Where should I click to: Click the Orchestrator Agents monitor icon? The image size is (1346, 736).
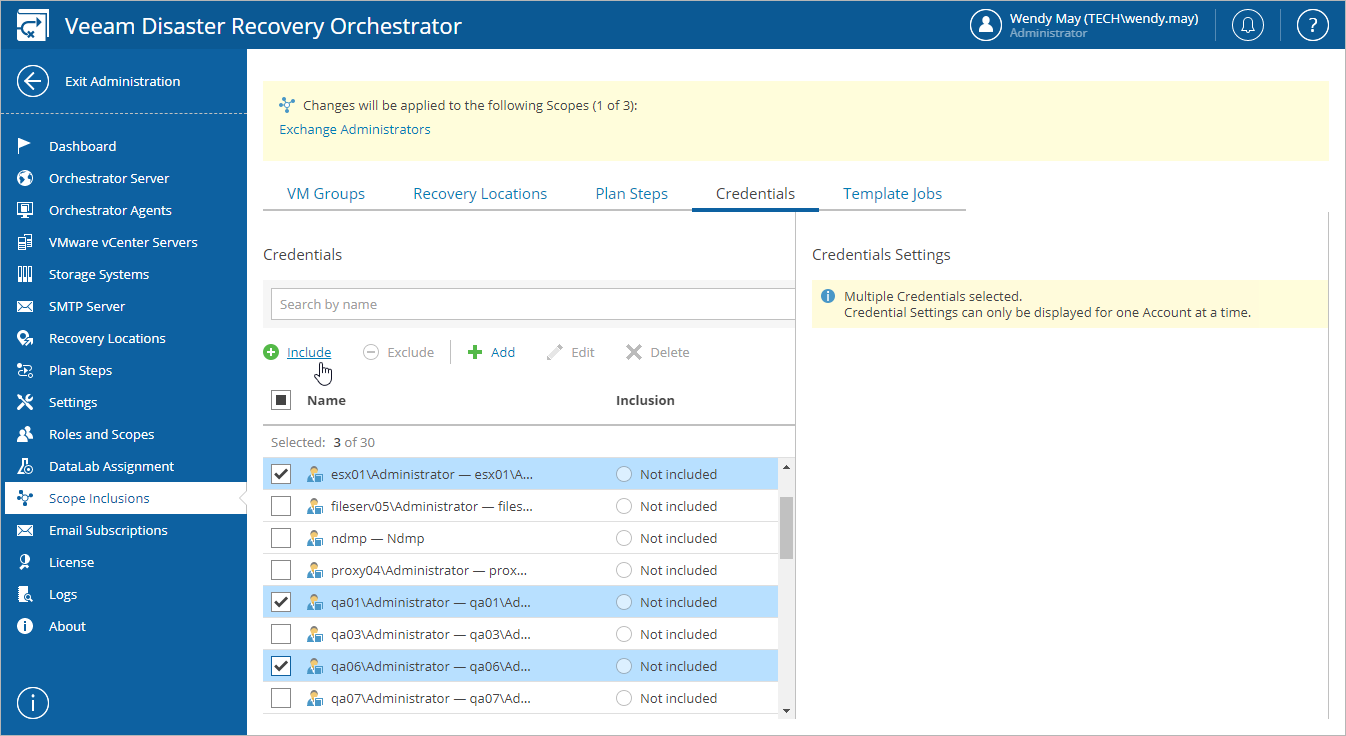click(x=26, y=210)
